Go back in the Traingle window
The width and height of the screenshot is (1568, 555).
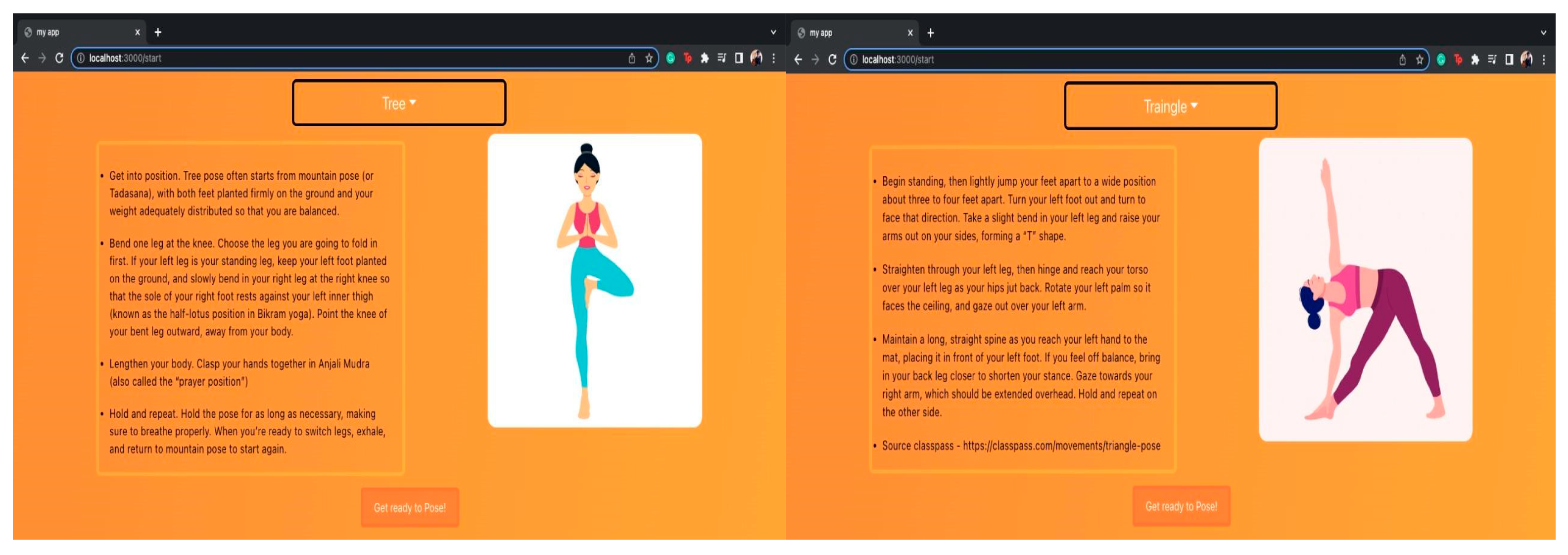point(798,60)
